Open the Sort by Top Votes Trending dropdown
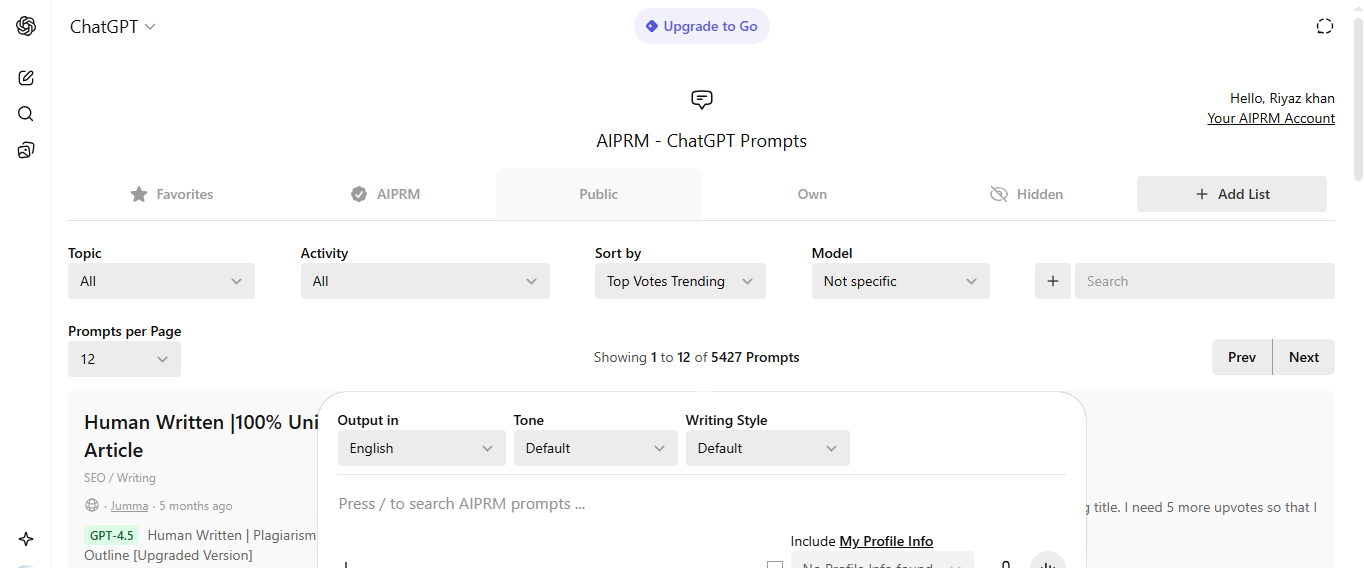 point(680,281)
